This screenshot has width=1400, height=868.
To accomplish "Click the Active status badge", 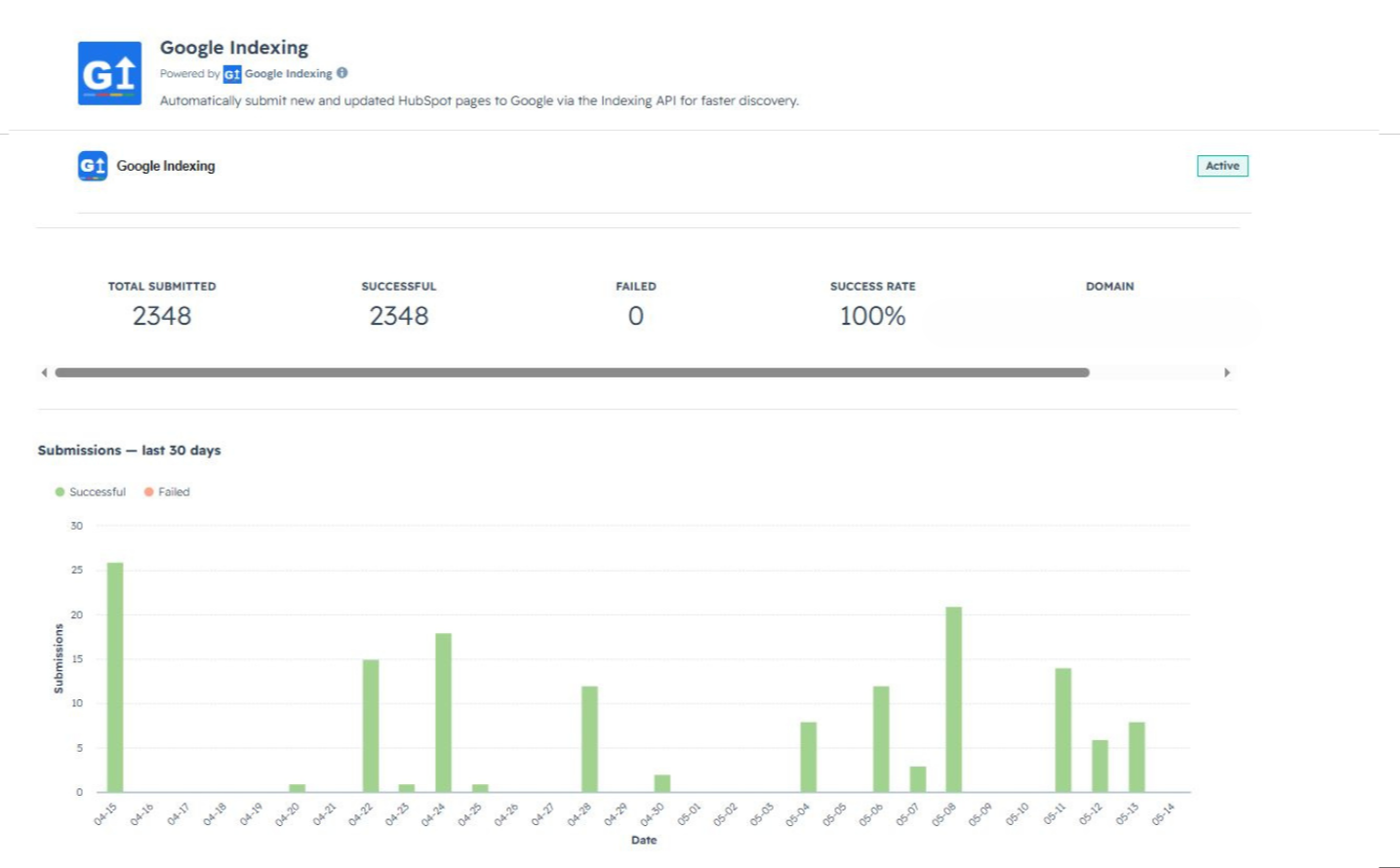I will (1222, 166).
